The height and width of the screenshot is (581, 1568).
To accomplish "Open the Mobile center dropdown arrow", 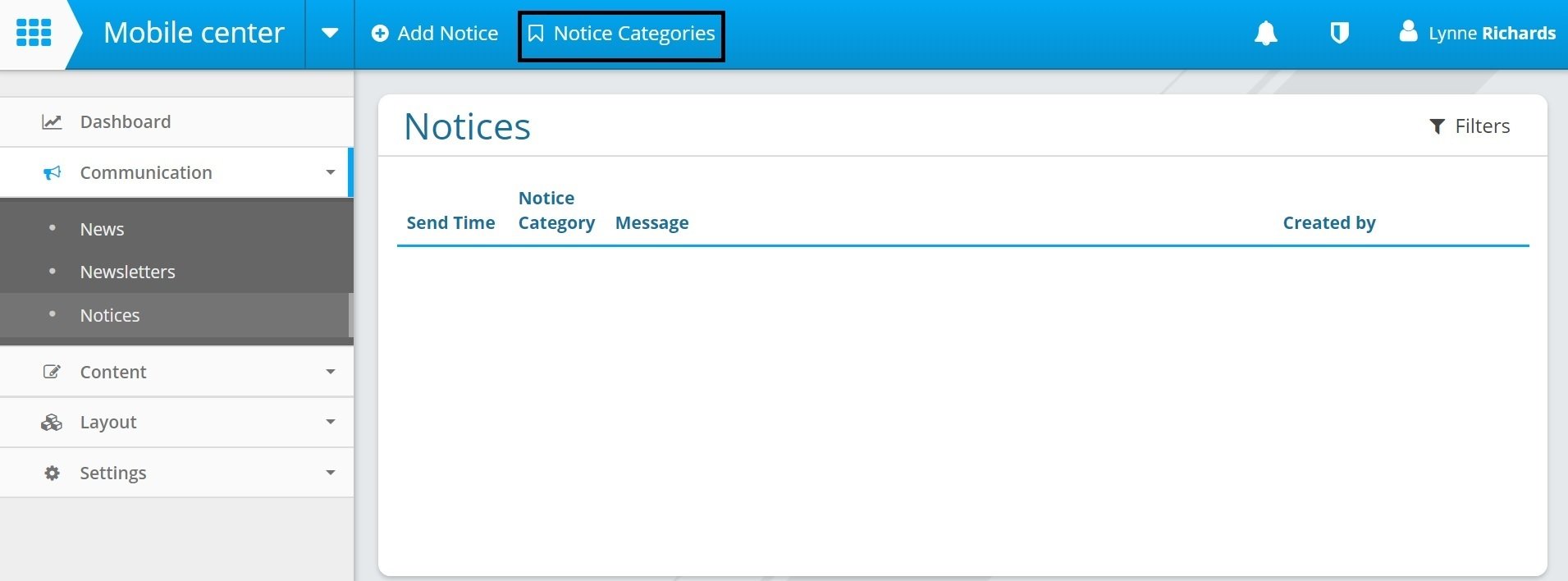I will (x=330, y=34).
